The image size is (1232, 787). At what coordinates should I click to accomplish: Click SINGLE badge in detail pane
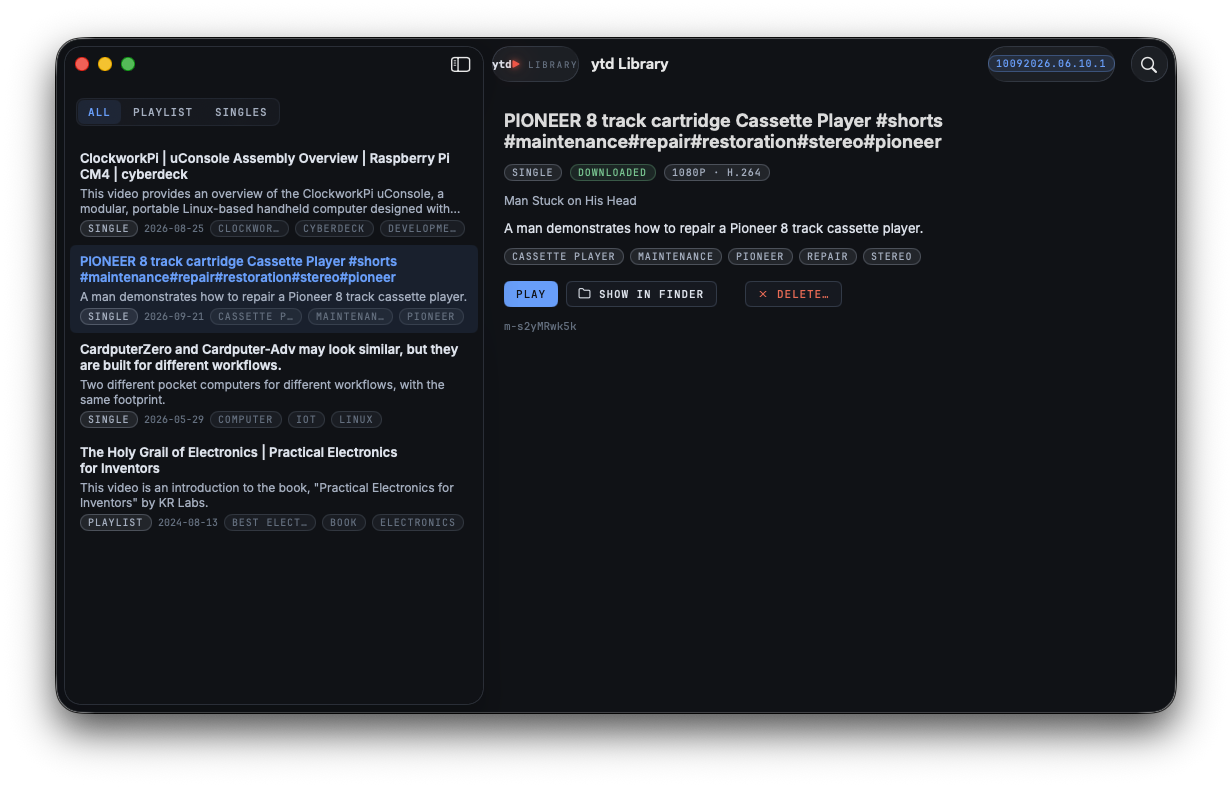point(533,173)
